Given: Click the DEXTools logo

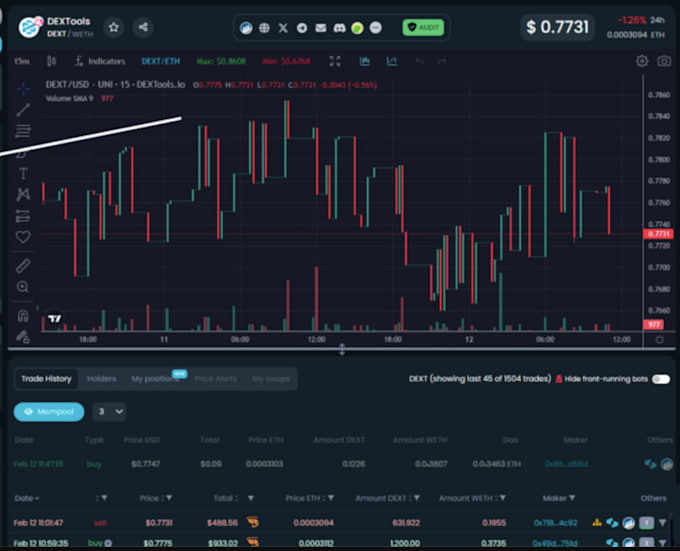Looking at the screenshot, I should click(x=30, y=27).
